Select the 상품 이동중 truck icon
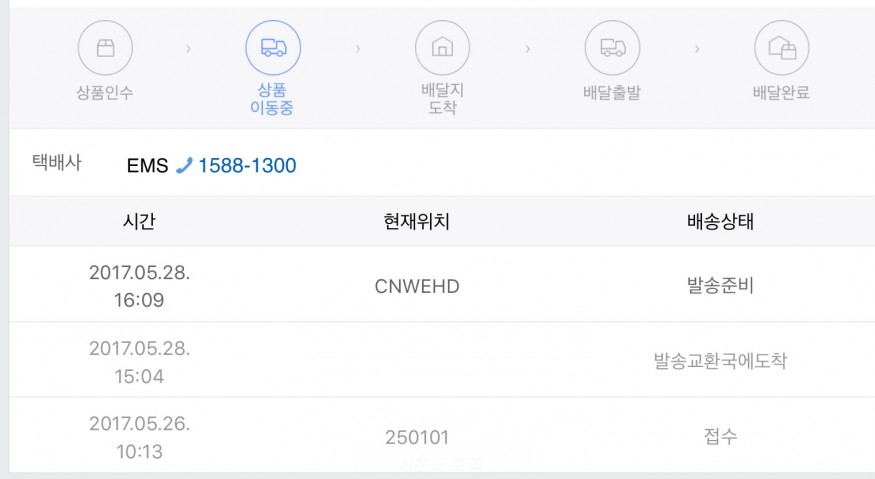This screenshot has height=479, width=875. 273,48
